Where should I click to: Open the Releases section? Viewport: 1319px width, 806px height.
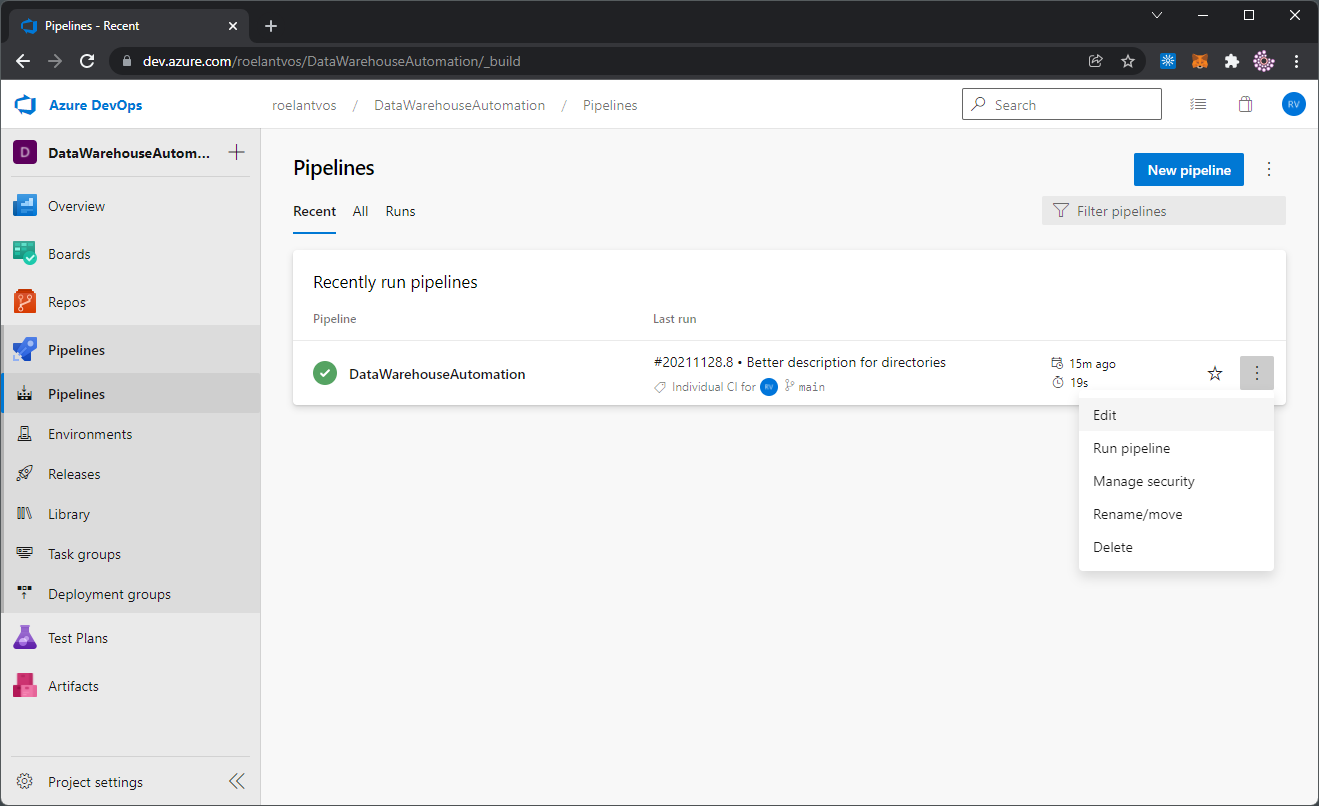click(x=73, y=473)
